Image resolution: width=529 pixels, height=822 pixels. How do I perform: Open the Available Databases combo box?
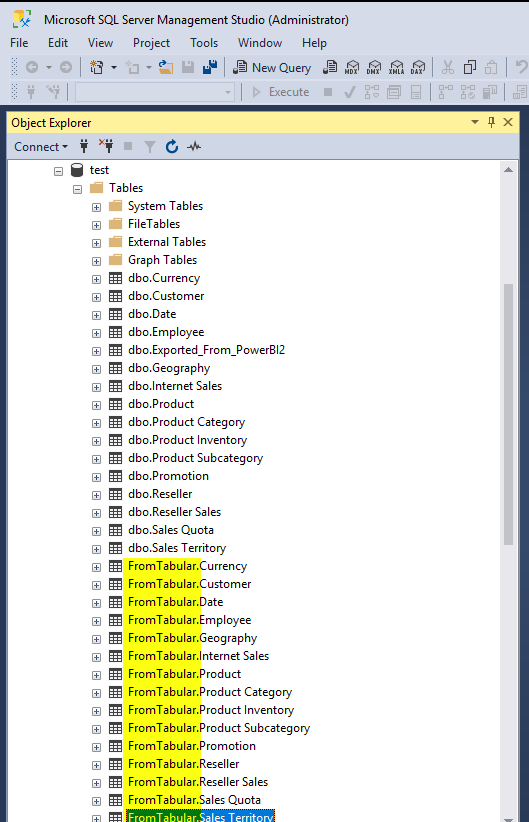[155, 92]
